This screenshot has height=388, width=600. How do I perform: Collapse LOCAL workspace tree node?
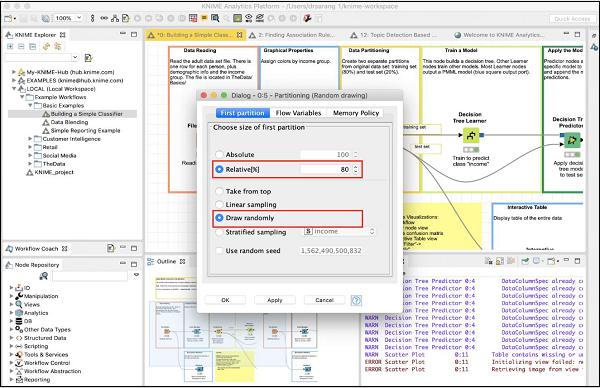click(14, 89)
